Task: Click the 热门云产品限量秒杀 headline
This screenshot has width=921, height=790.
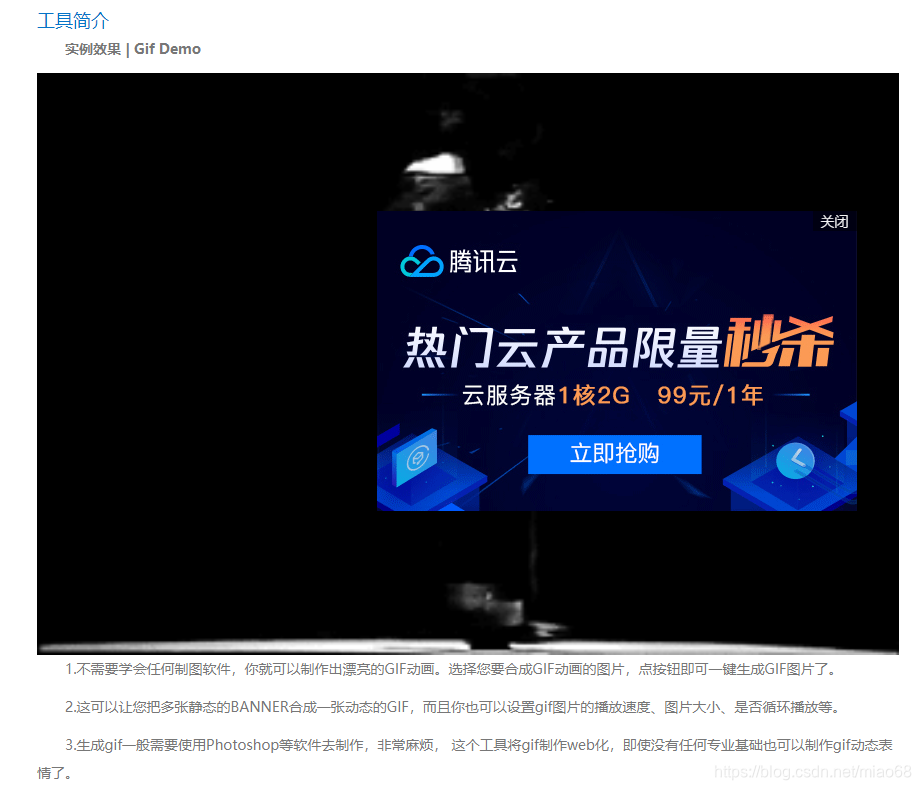Action: (619, 343)
